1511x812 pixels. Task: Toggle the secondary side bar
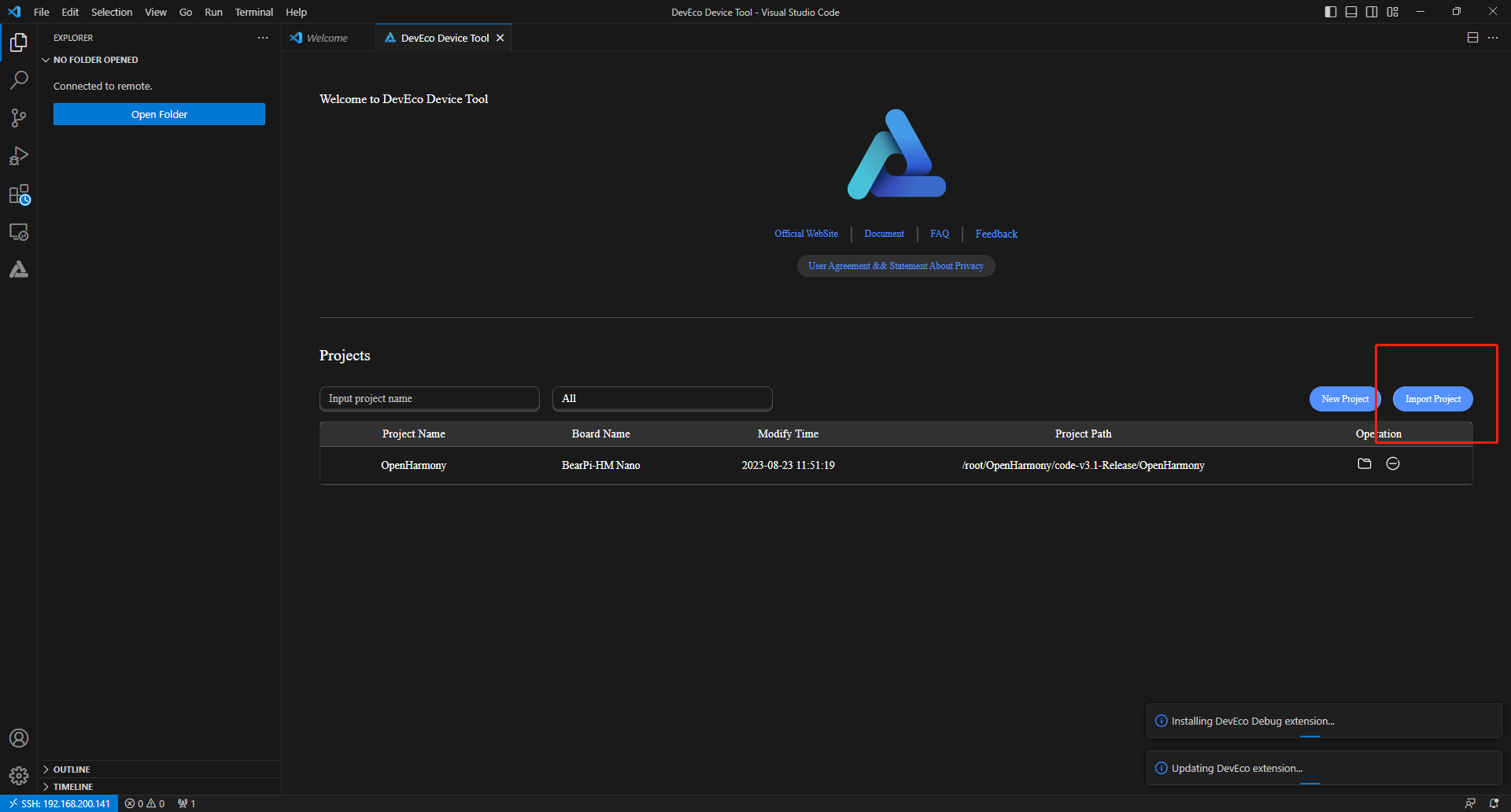(x=1372, y=12)
